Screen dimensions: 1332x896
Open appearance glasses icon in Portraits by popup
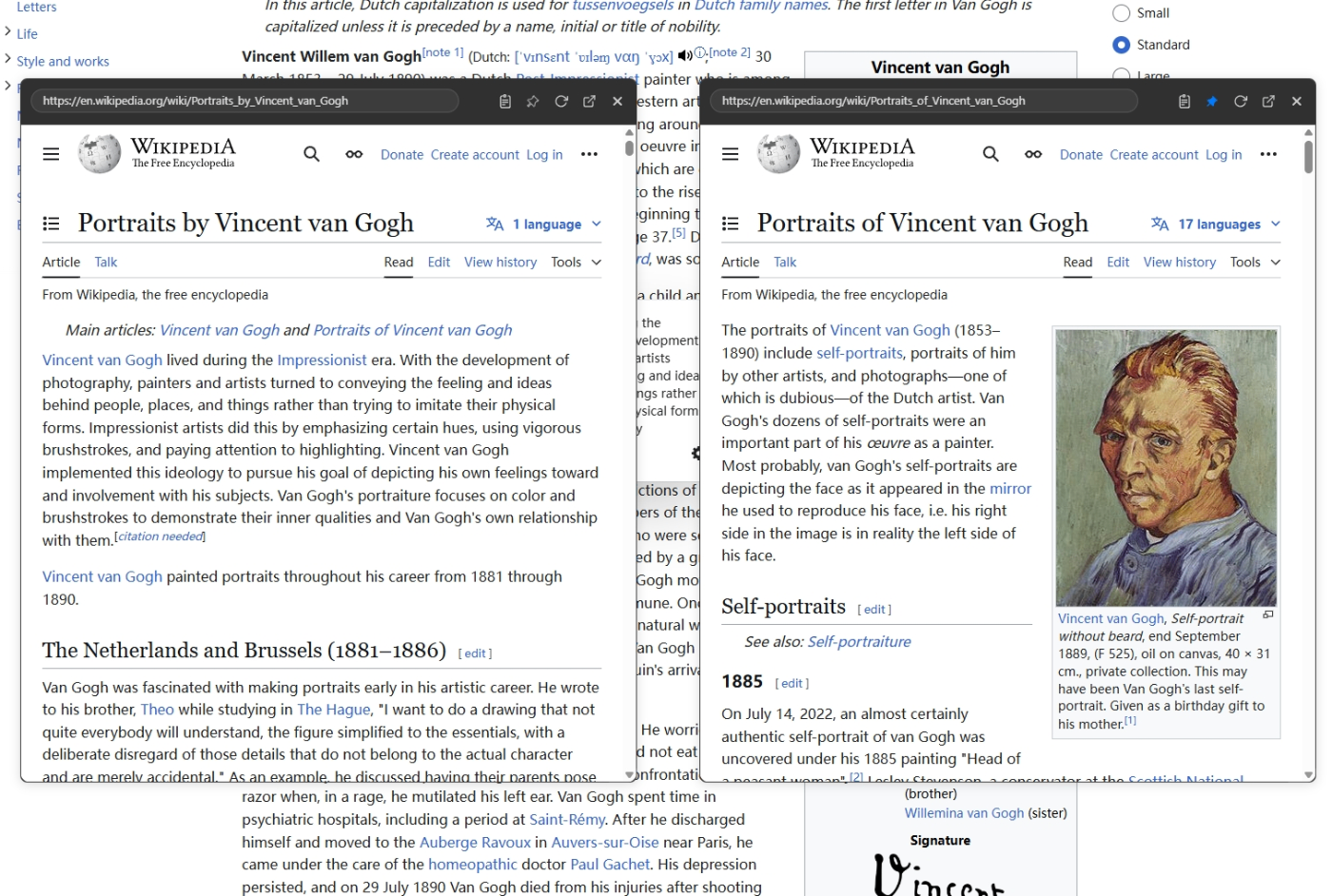point(354,154)
